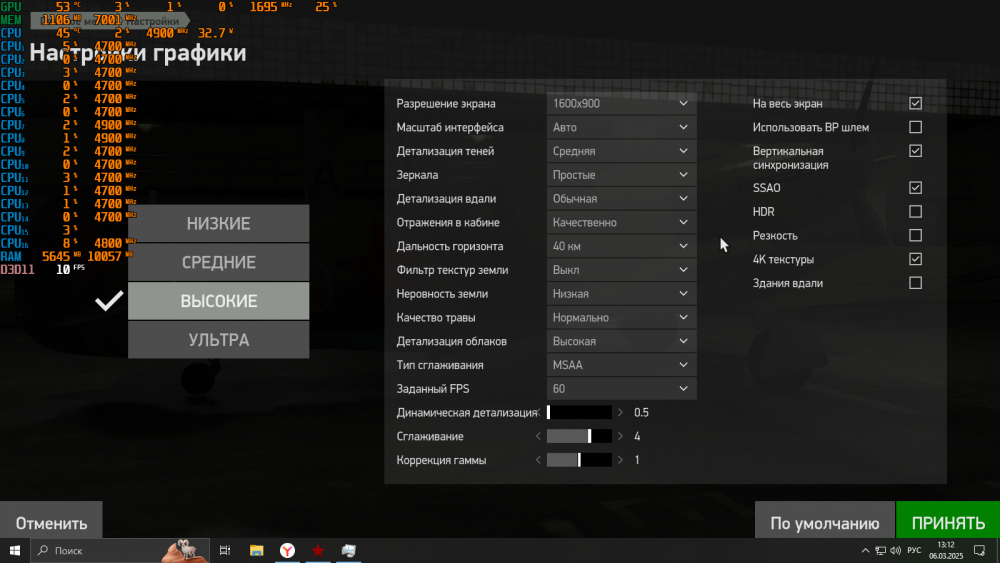The image size is (1000, 563).
Task: Adjust the Динамическая детализация slider
Action: [579, 413]
